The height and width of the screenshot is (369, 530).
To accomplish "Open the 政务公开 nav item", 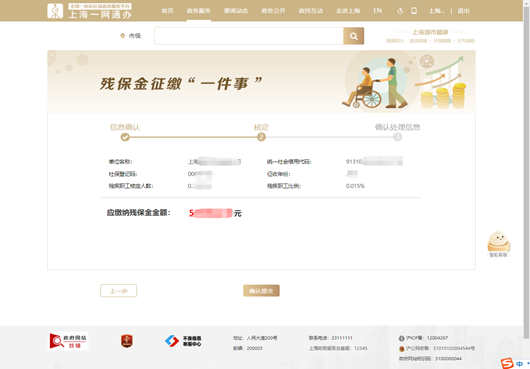I will pyautogui.click(x=273, y=11).
